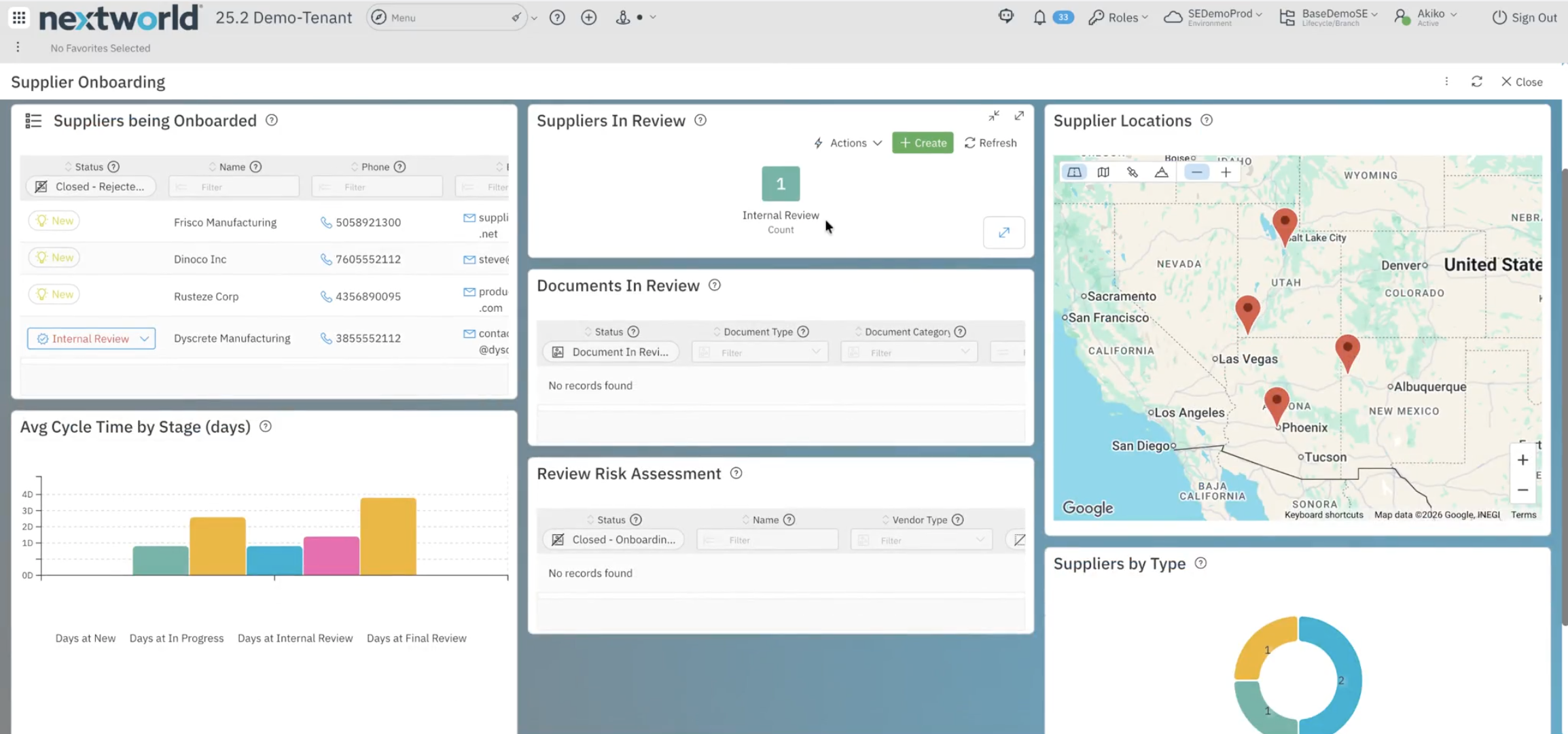Open the Supplier Onboarding kebab options menu

[1446, 82]
